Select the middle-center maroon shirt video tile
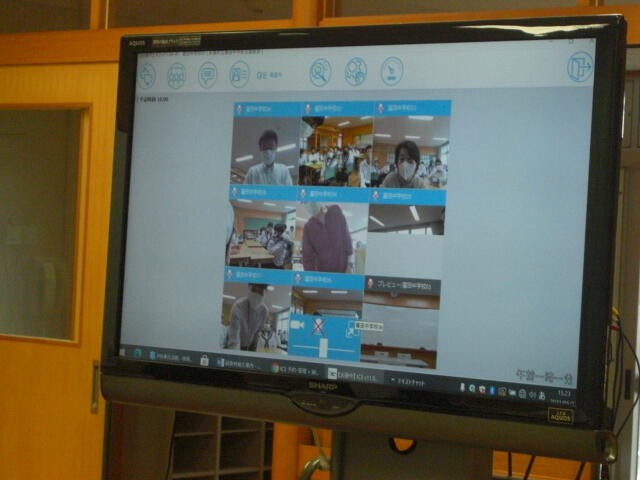The height and width of the screenshot is (480, 640). point(330,238)
